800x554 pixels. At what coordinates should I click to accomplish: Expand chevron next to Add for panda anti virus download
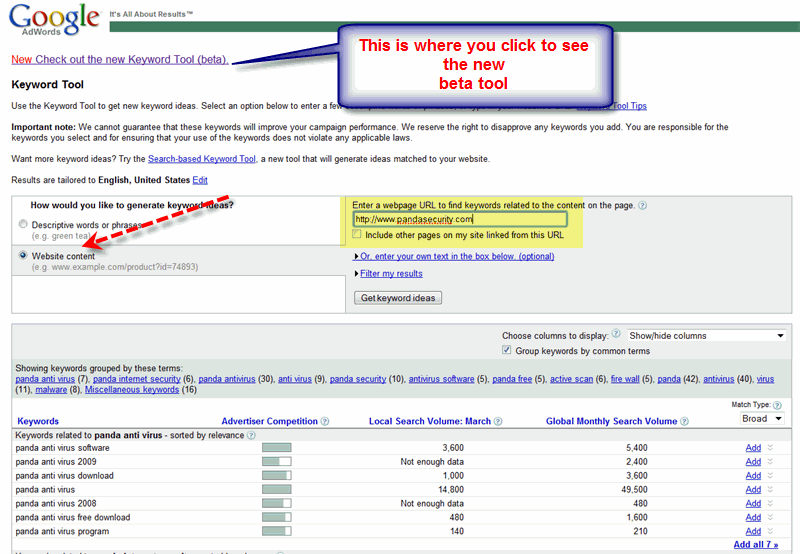[770, 475]
